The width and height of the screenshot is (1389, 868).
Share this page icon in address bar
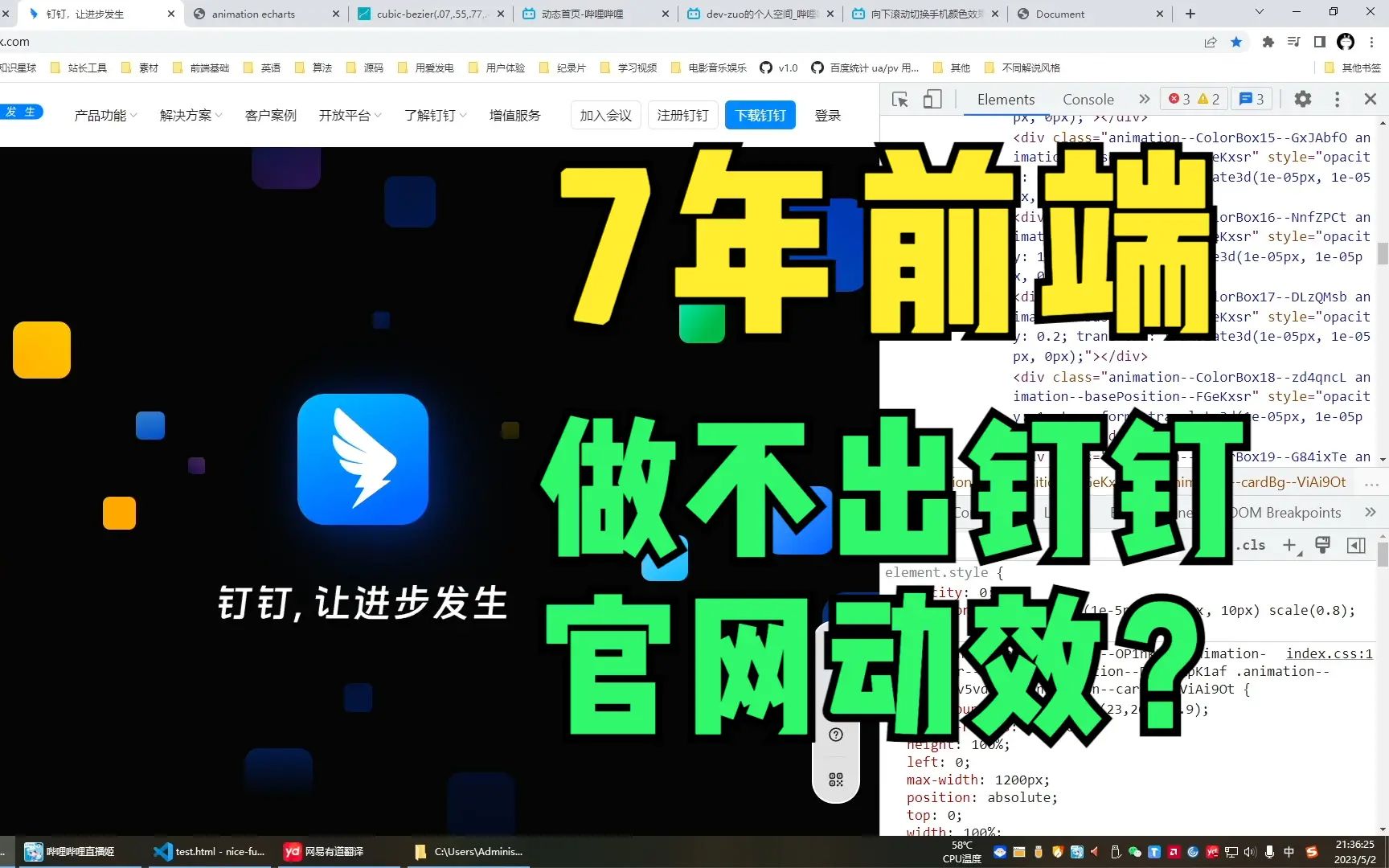point(1211,42)
